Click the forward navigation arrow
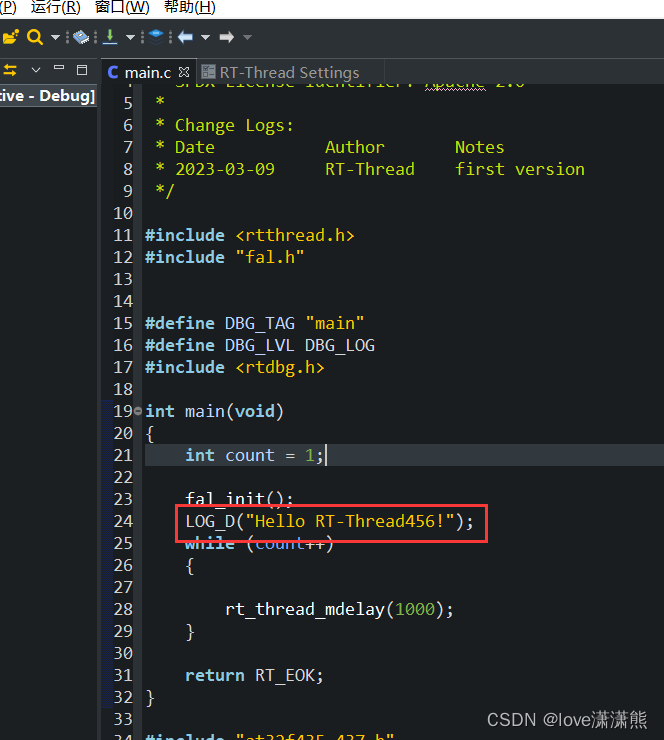 [x=227, y=37]
